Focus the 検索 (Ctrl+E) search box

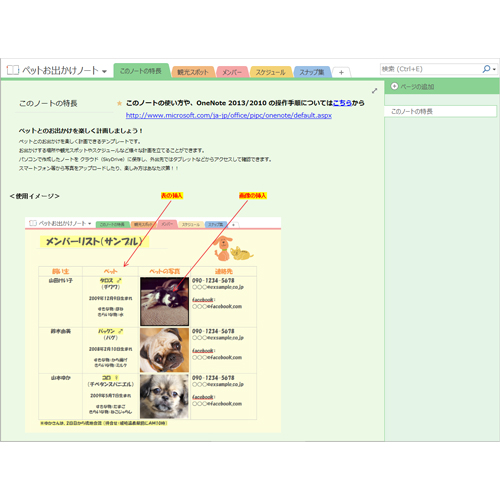(x=430, y=69)
